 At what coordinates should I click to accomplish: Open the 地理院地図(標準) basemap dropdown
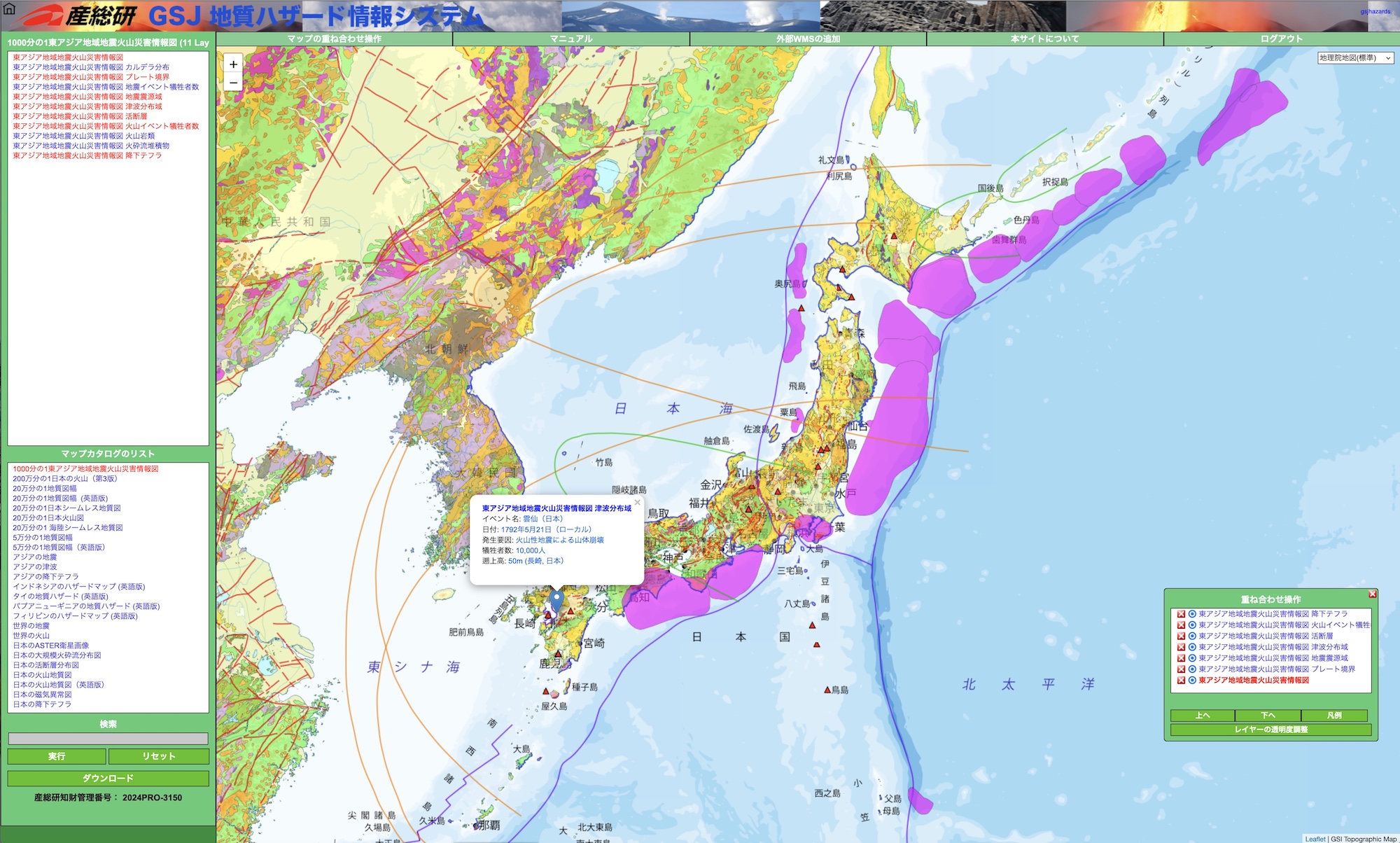tap(1355, 58)
